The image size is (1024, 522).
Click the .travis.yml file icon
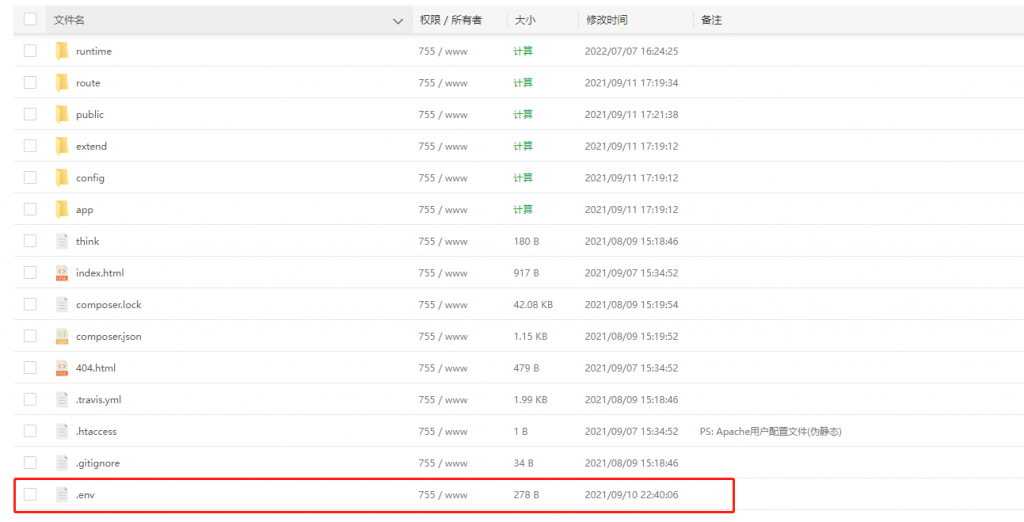coord(62,400)
